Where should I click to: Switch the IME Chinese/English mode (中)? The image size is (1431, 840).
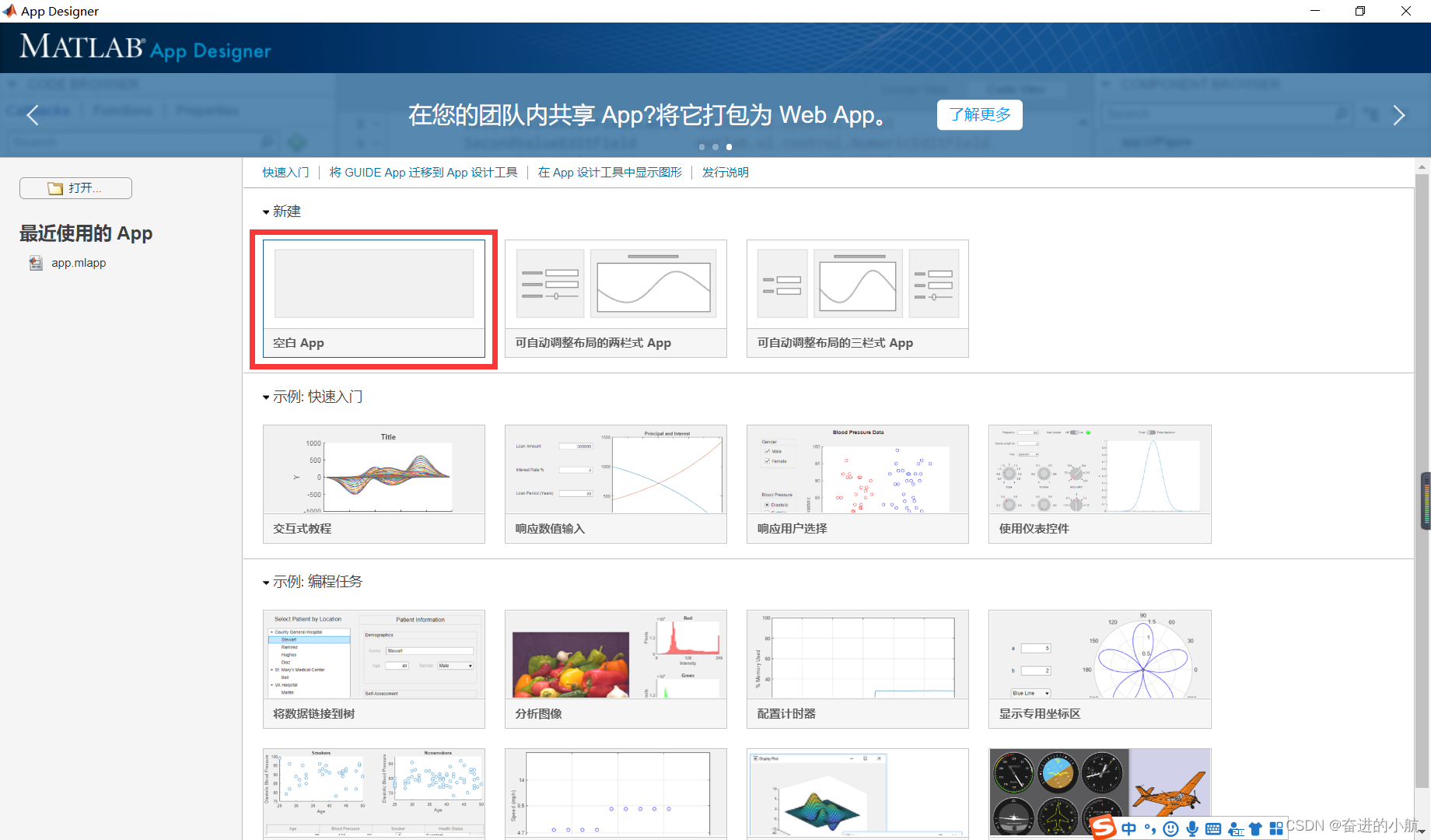(1129, 829)
